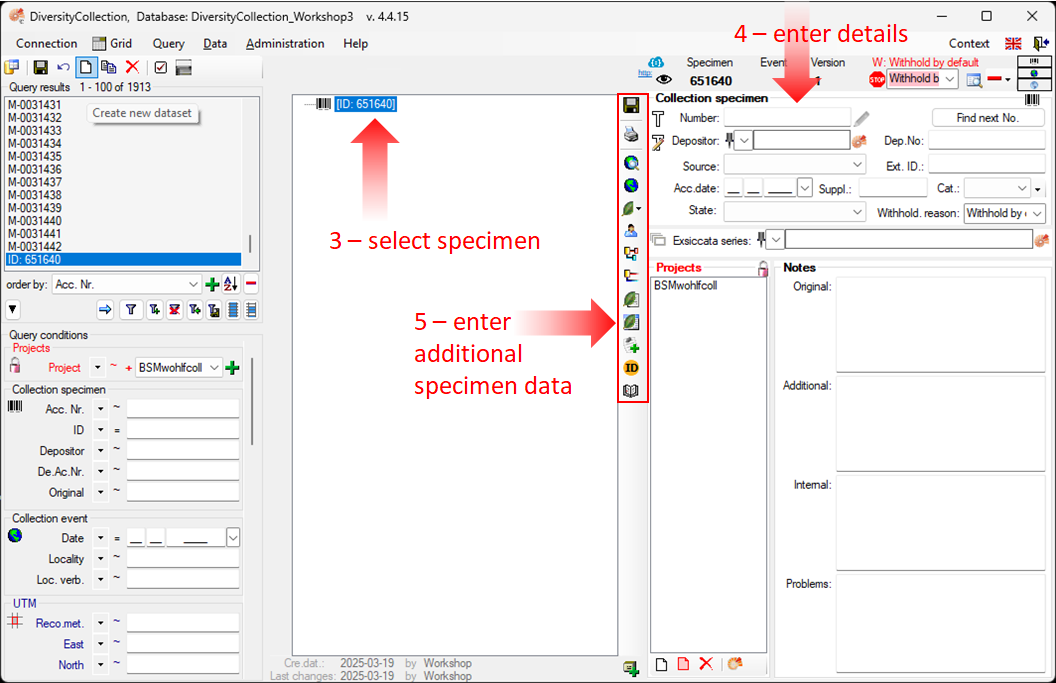Open the order by Acc. Nr. dropdown

pyautogui.click(x=193, y=284)
